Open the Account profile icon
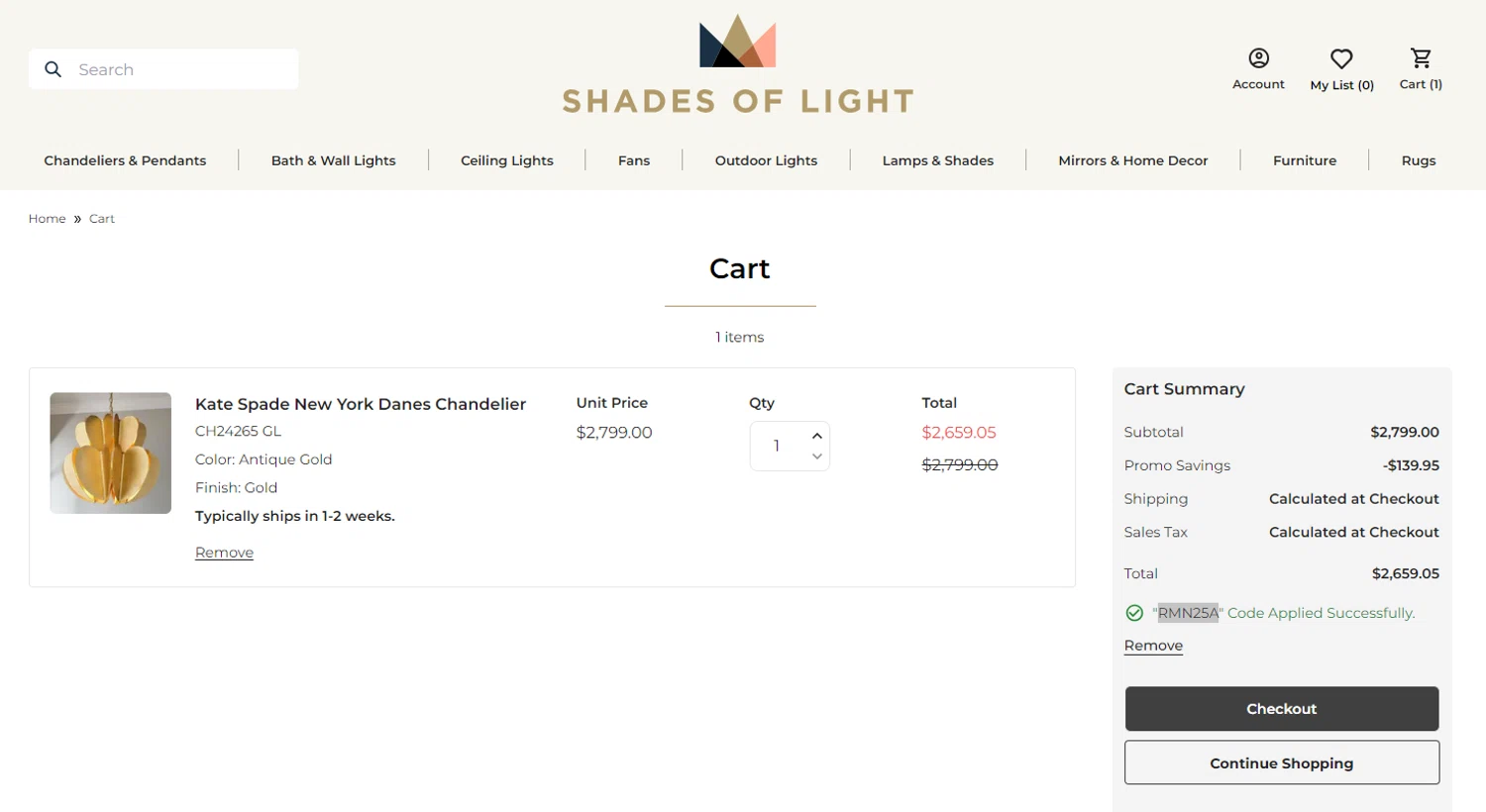The height and width of the screenshot is (812, 1486). tap(1258, 58)
